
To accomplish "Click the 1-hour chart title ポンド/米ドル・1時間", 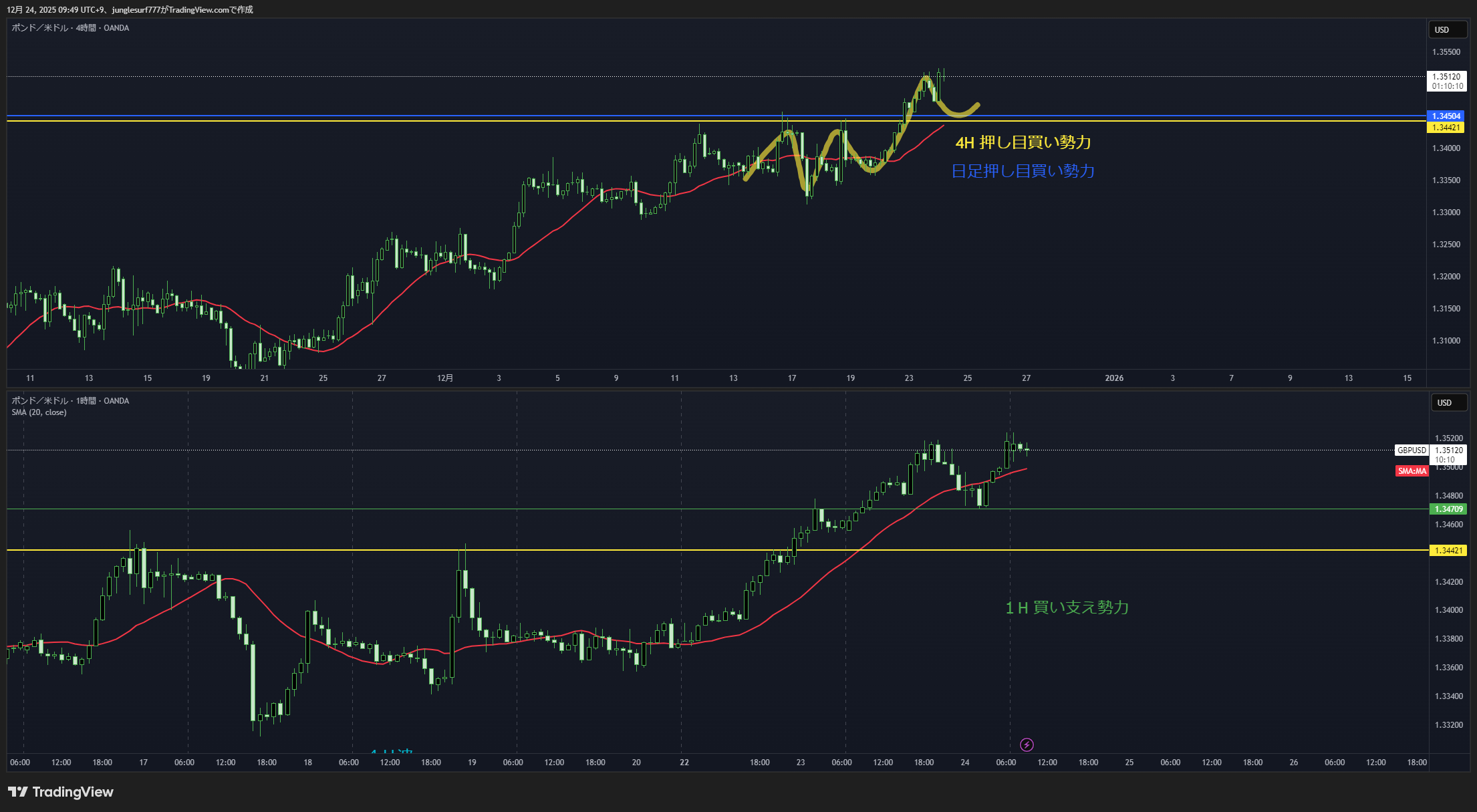I will 70,401.
